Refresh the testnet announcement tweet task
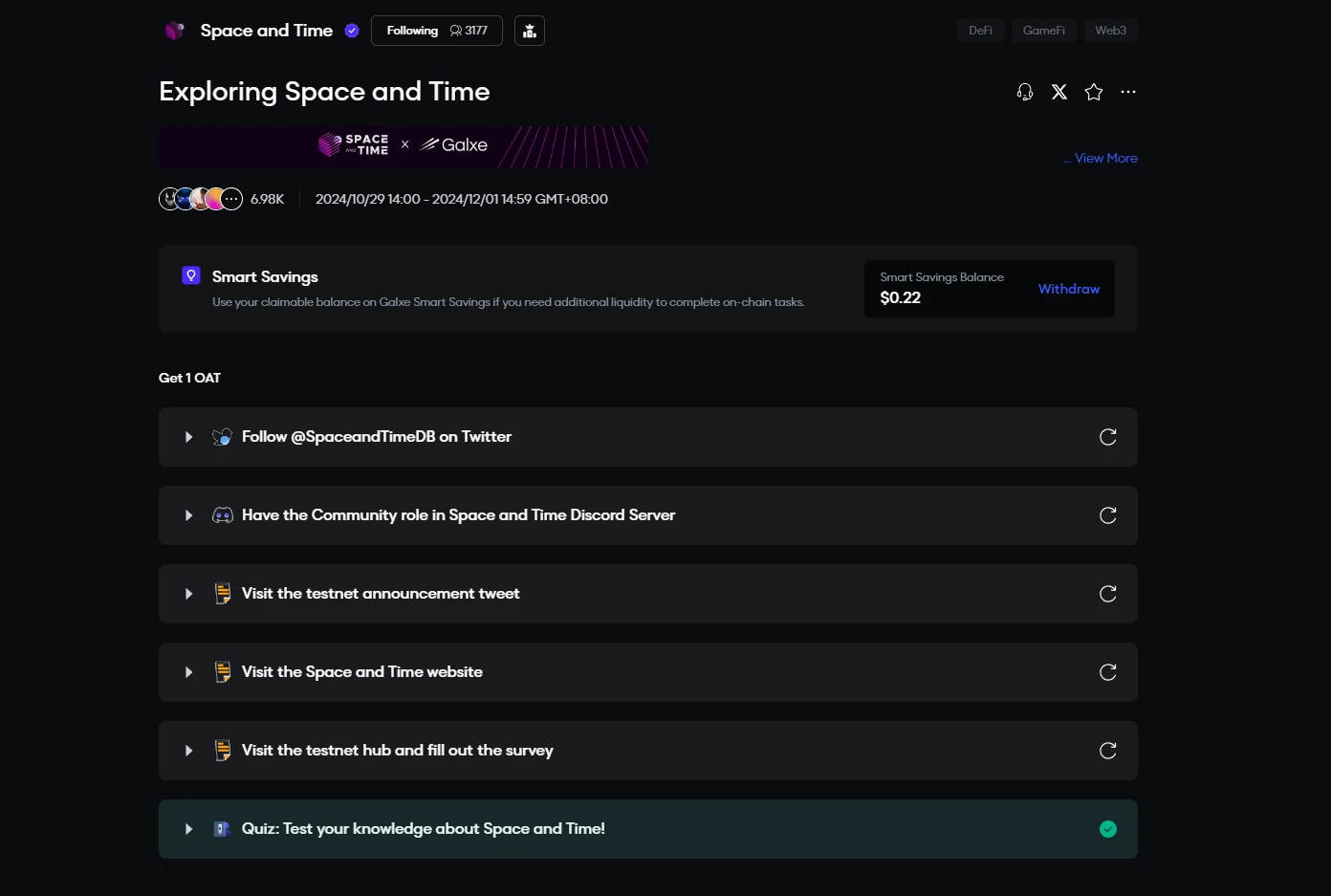The image size is (1331, 896). coord(1108,594)
